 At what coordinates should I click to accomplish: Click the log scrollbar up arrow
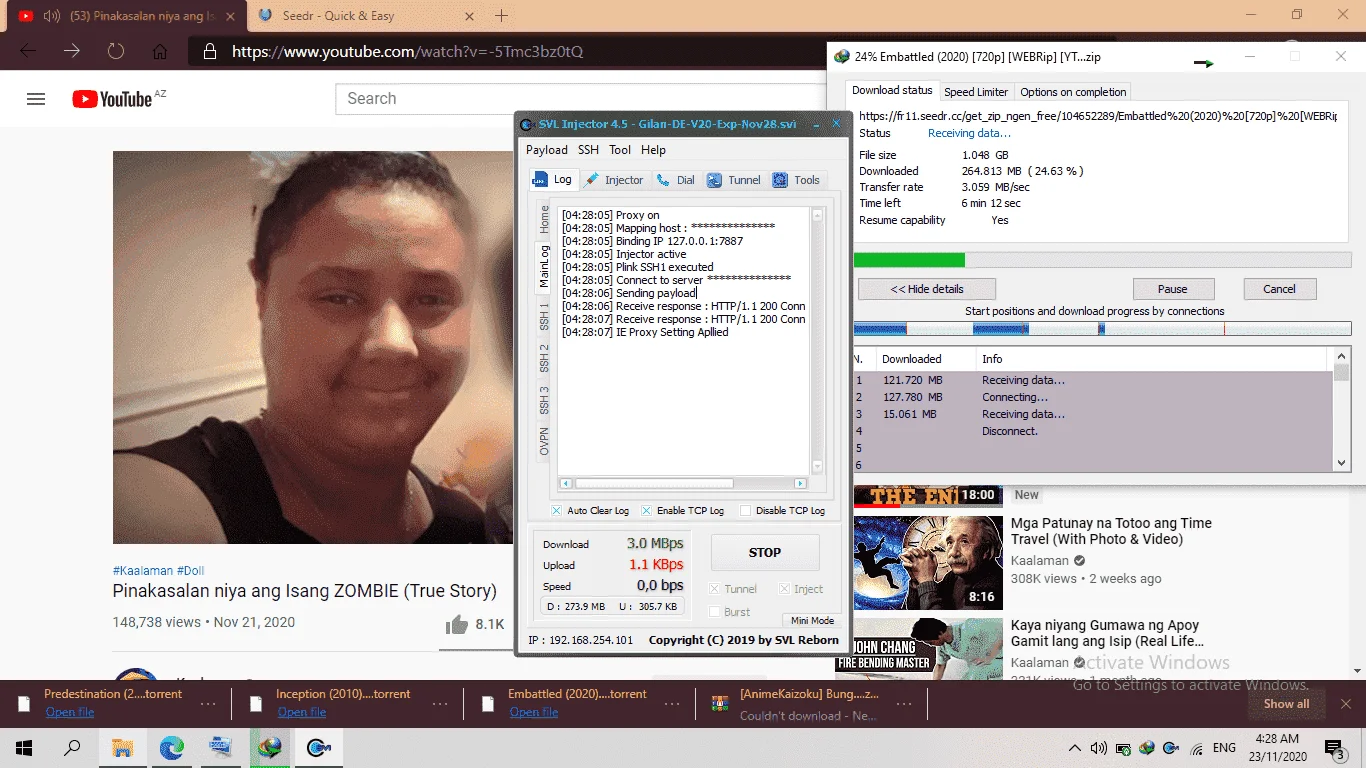(817, 215)
